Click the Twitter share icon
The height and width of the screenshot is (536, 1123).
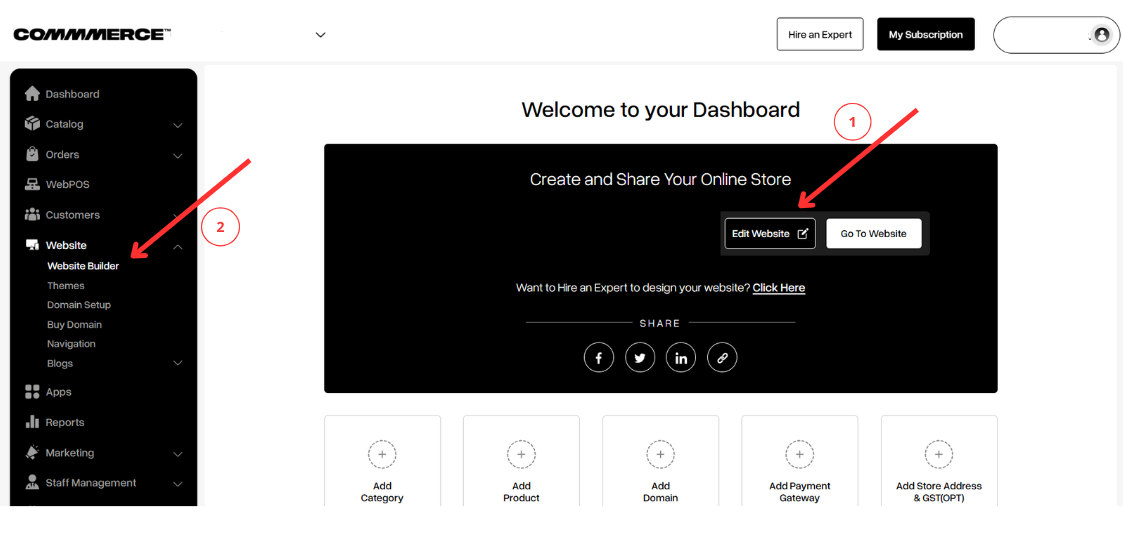(x=640, y=357)
